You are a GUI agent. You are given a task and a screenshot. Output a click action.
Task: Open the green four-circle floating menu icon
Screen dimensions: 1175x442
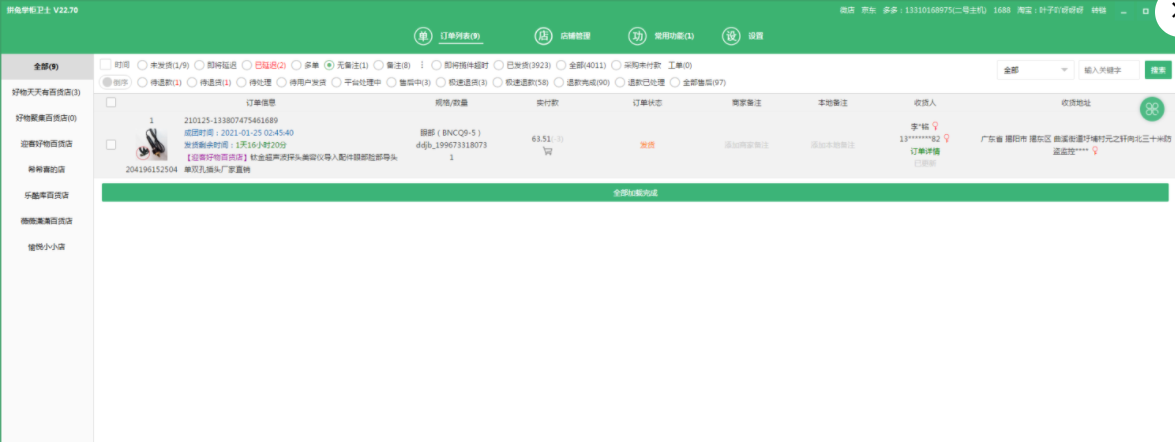[1152, 109]
